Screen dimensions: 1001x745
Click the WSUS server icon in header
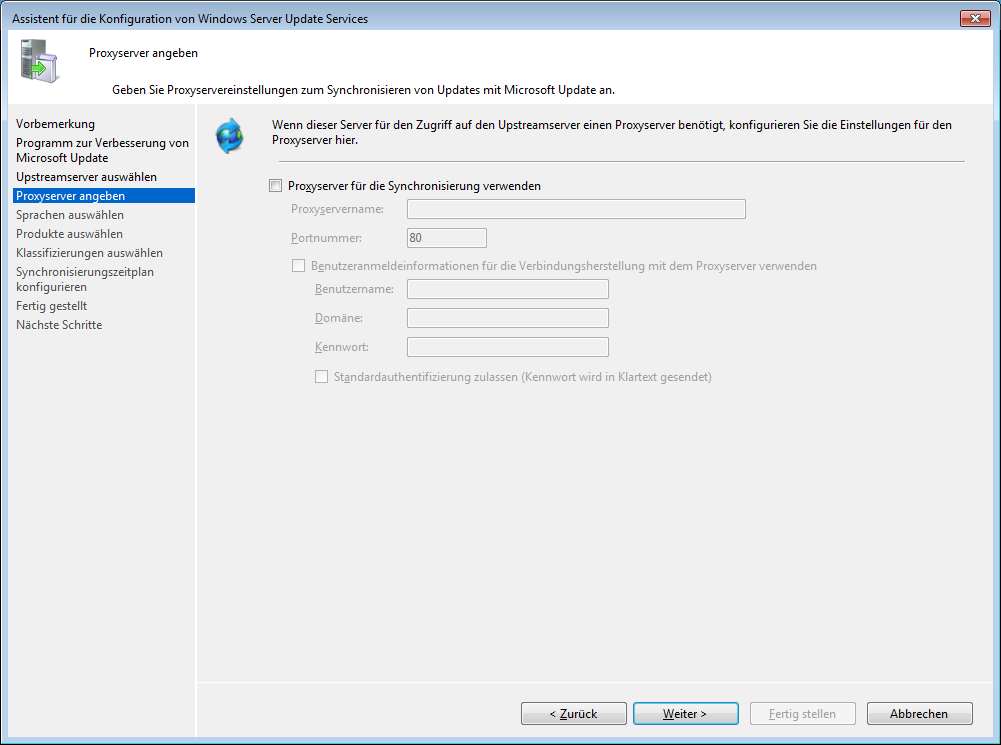pyautogui.click(x=39, y=61)
